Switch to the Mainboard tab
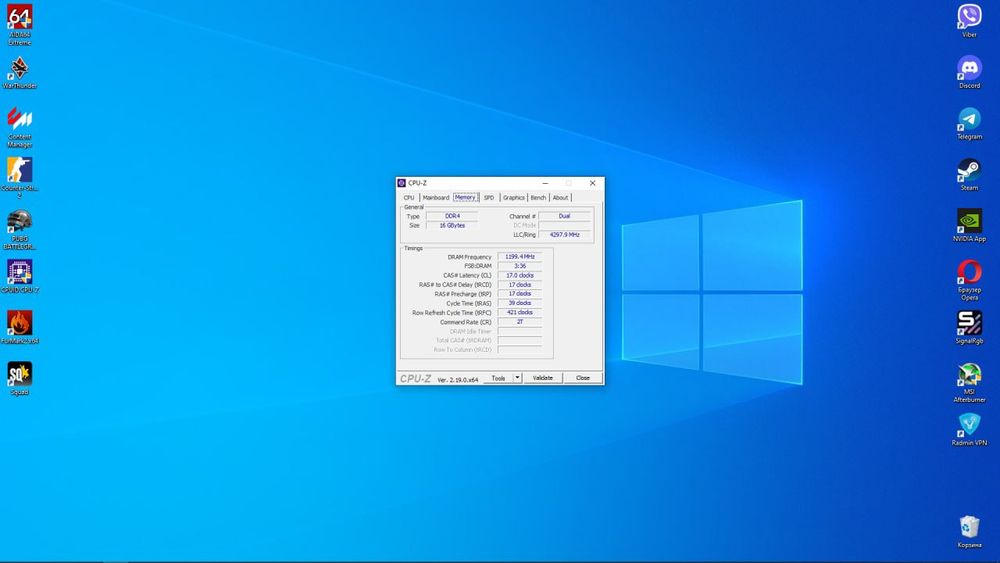The image size is (1000, 563). (x=436, y=198)
